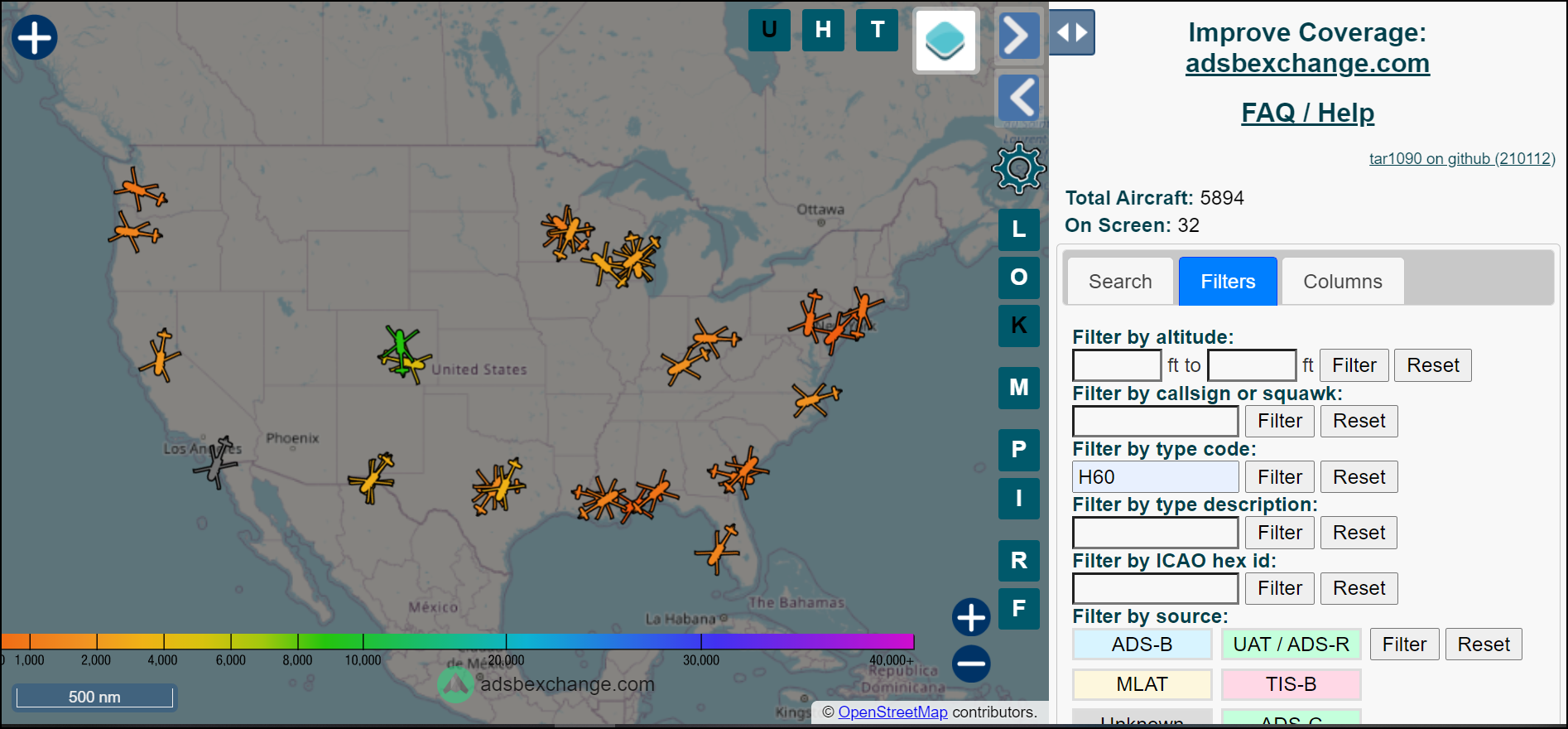Open the FAQ / Help link
The image size is (1568, 729).
click(x=1307, y=113)
